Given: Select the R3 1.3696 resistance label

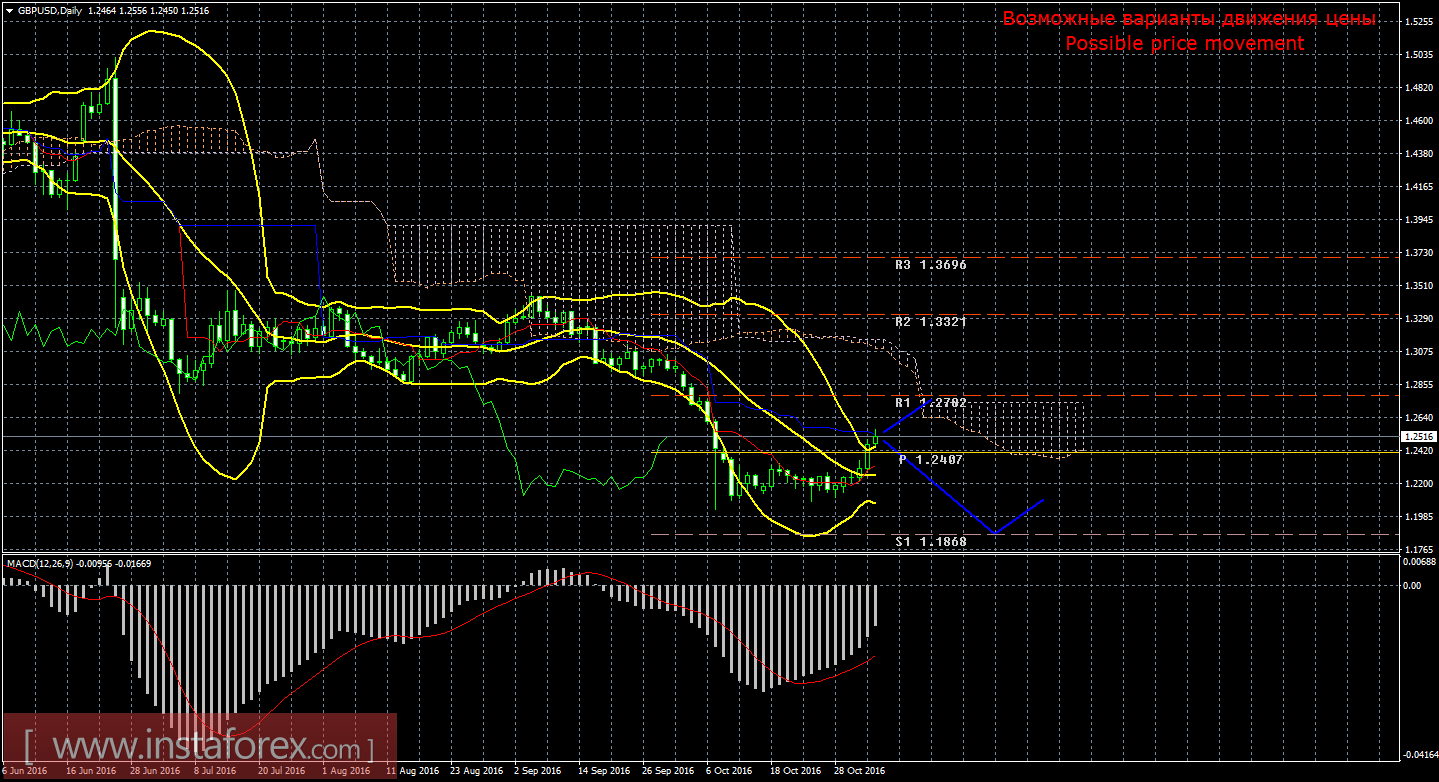Looking at the screenshot, I should coord(930,265).
